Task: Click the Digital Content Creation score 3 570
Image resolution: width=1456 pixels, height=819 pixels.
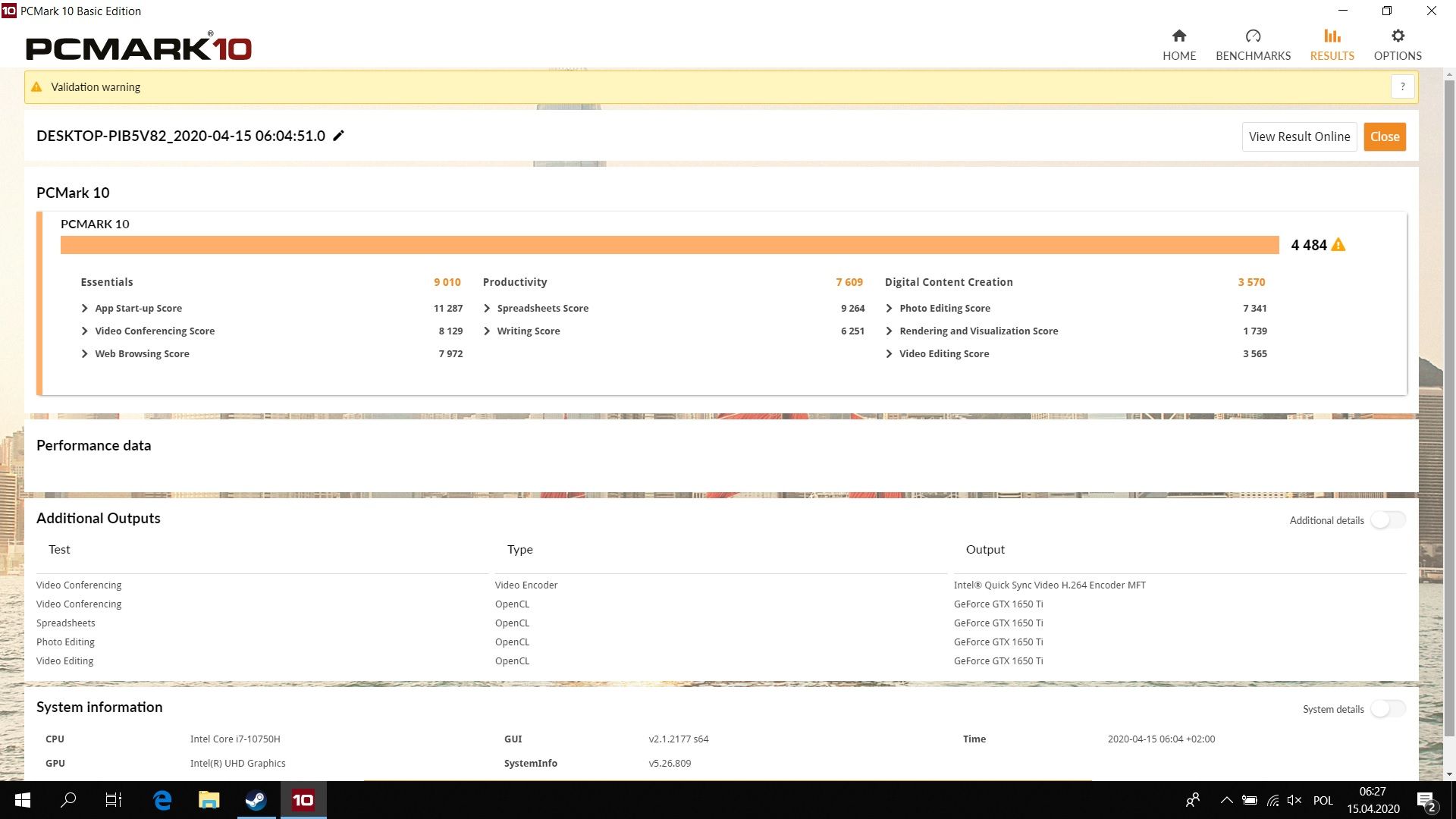Action: (1251, 282)
